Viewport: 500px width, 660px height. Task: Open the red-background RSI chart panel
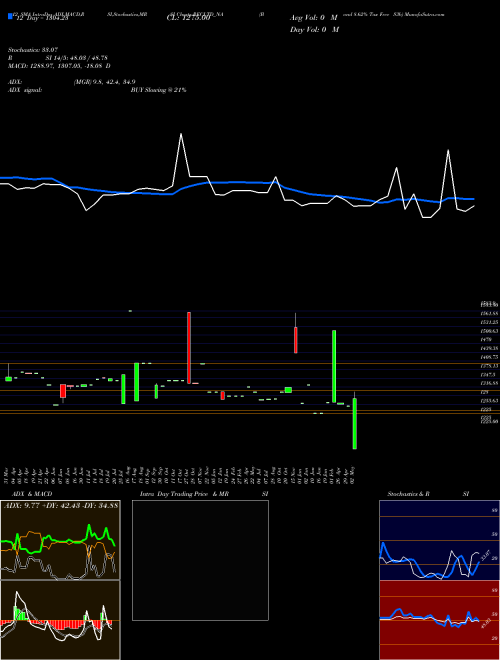point(439,620)
